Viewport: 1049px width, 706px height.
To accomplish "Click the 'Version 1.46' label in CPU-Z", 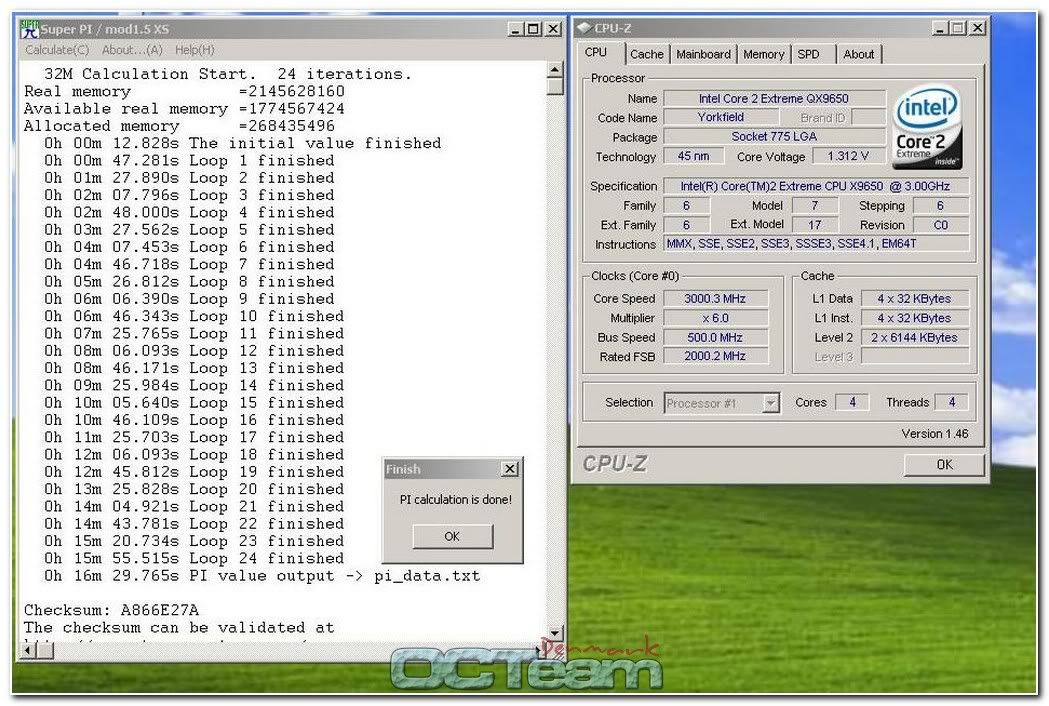I will [935, 434].
